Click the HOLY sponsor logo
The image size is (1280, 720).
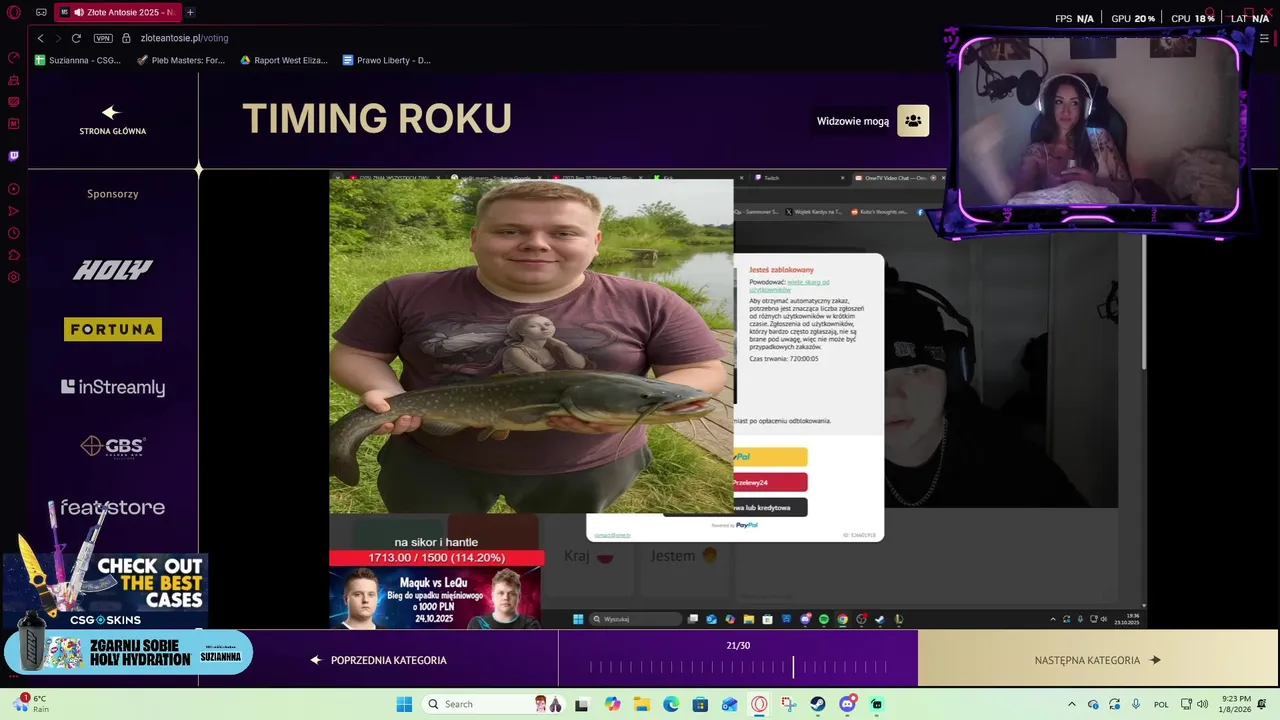coord(113,269)
